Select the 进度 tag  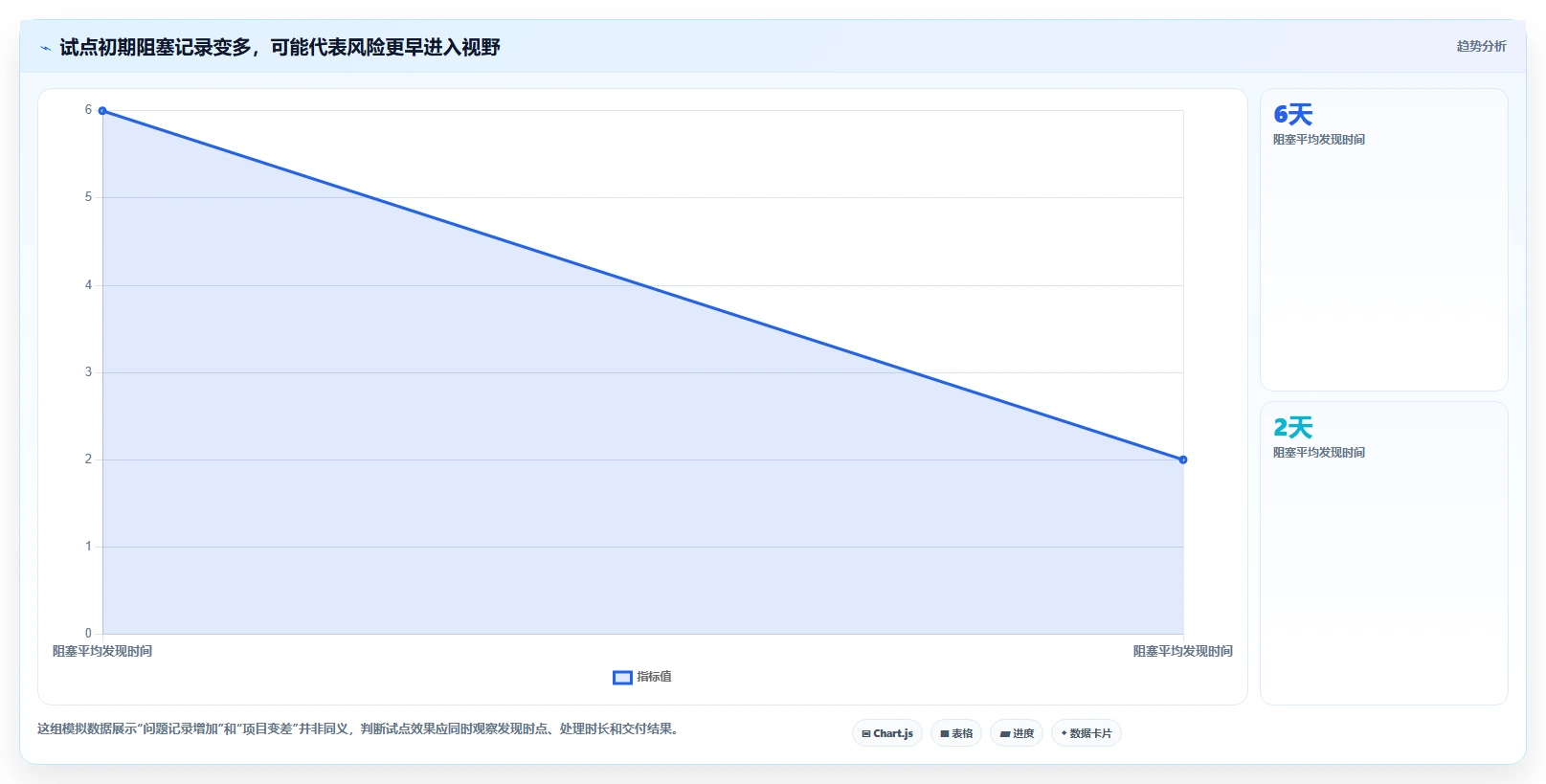(1017, 733)
